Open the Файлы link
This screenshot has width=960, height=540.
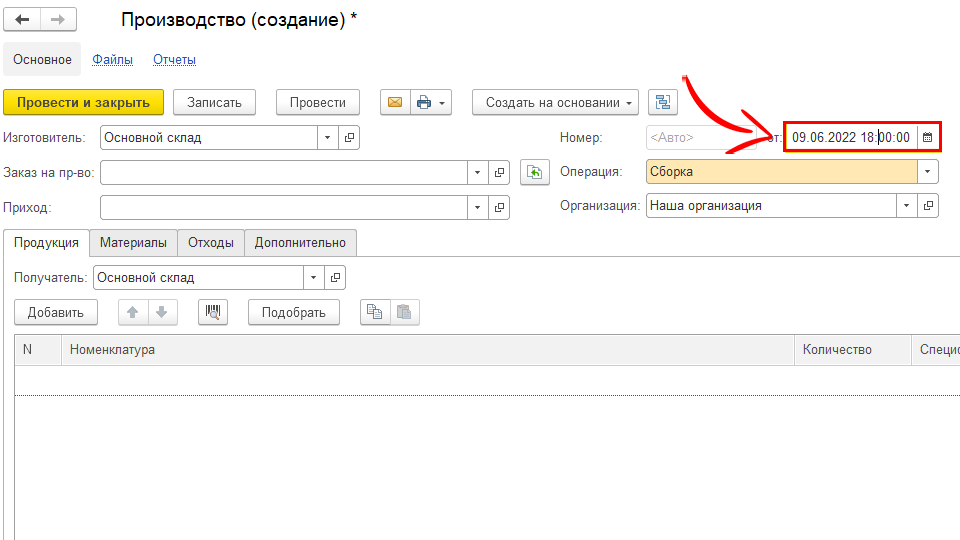(112, 60)
